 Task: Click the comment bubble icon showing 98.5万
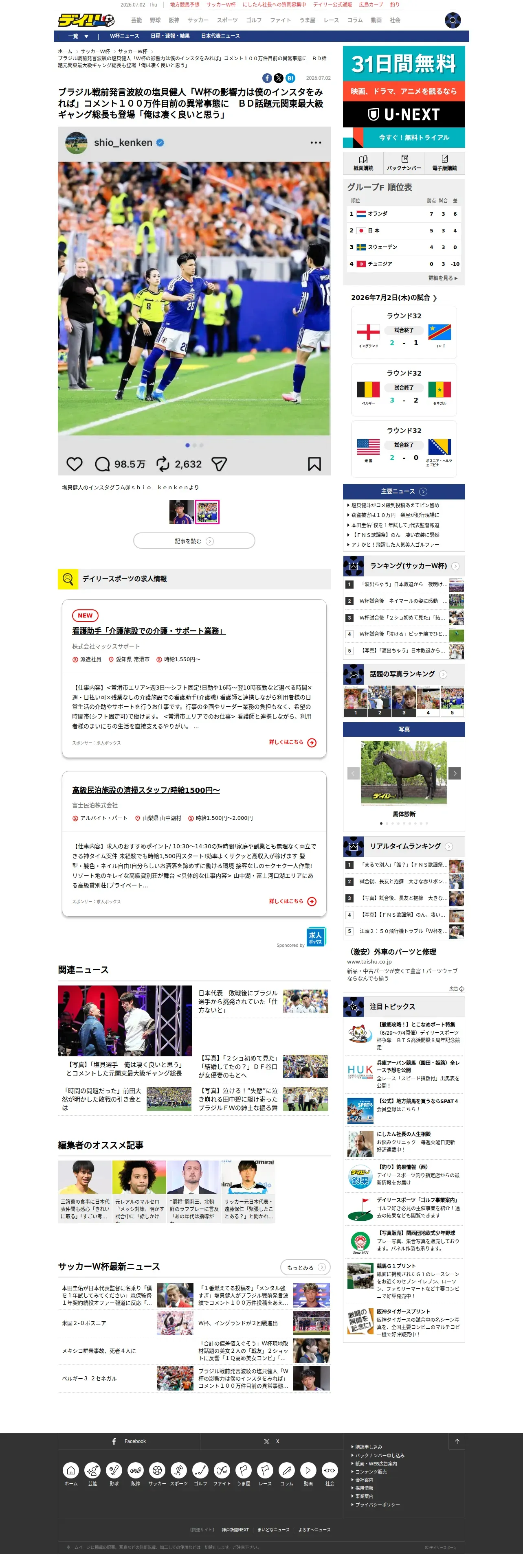pos(102,464)
